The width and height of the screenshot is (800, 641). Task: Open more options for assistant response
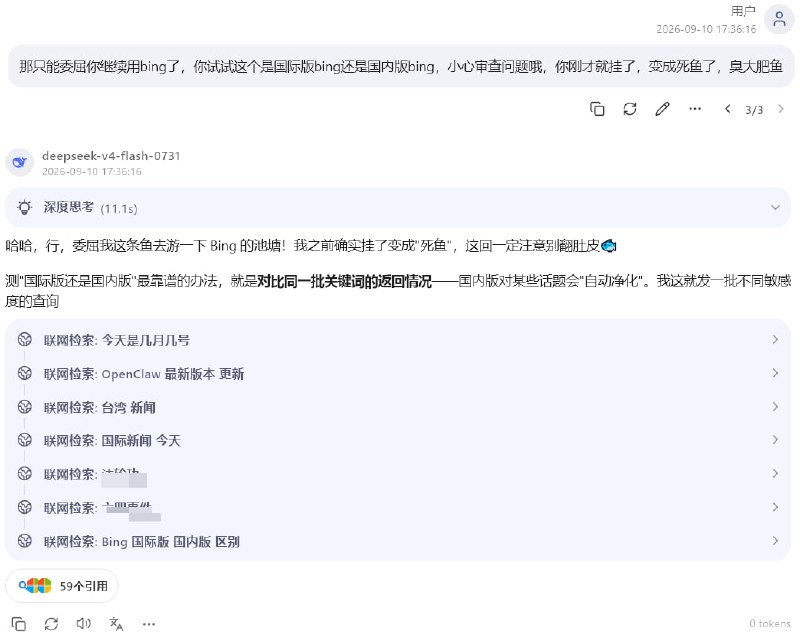[149, 624]
